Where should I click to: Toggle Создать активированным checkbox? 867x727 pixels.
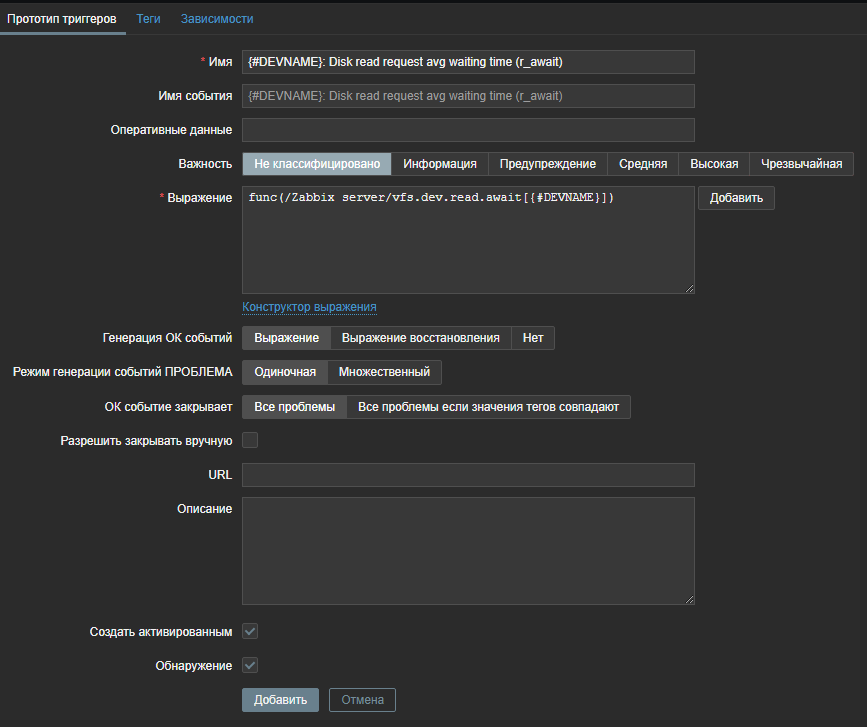[250, 632]
